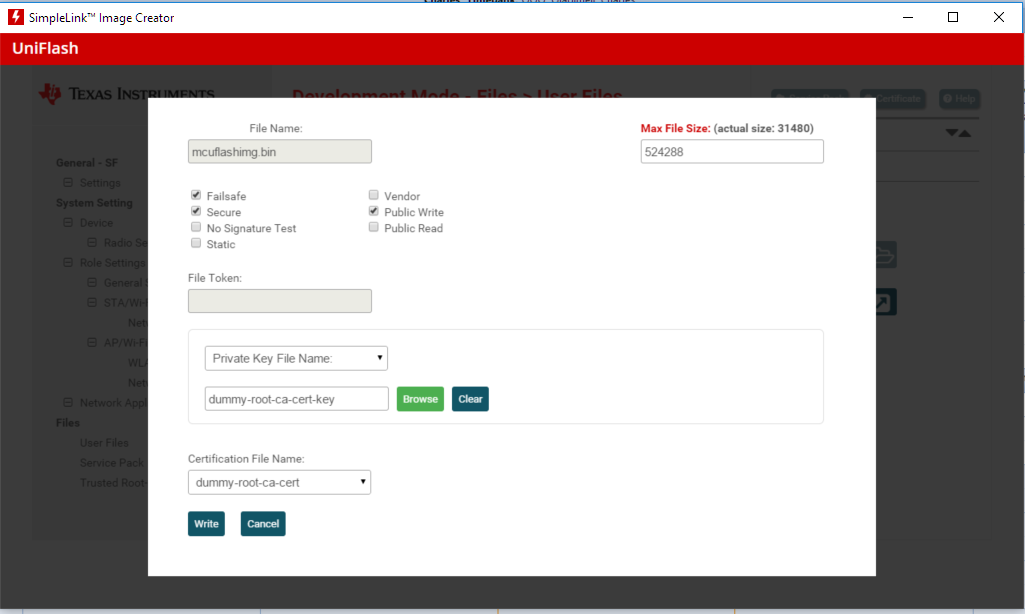Click the open-folder icon behind the dialog
Viewport: 1025px width, 614px height.
pyautogui.click(x=884, y=254)
